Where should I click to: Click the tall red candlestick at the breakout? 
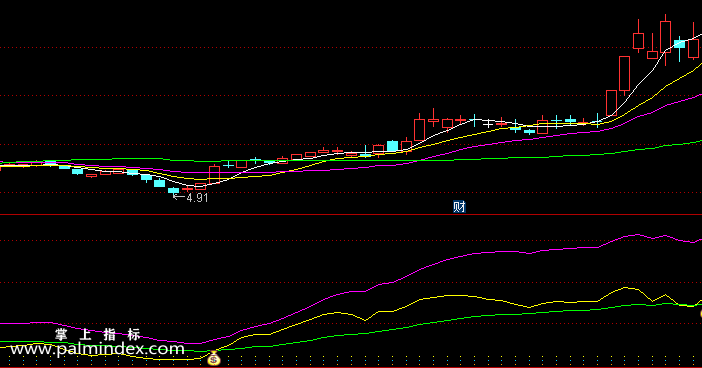pos(625,74)
